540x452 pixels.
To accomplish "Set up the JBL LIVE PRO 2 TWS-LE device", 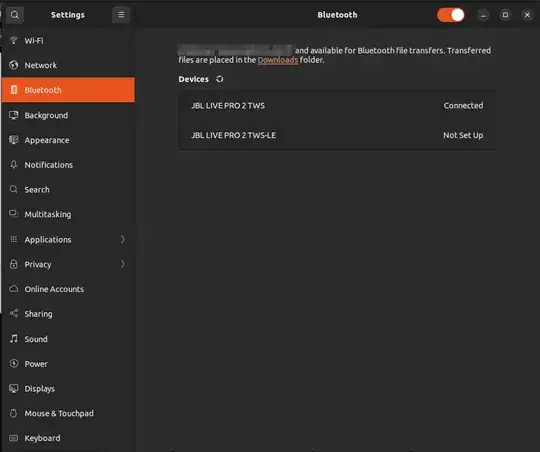I will click(337, 135).
